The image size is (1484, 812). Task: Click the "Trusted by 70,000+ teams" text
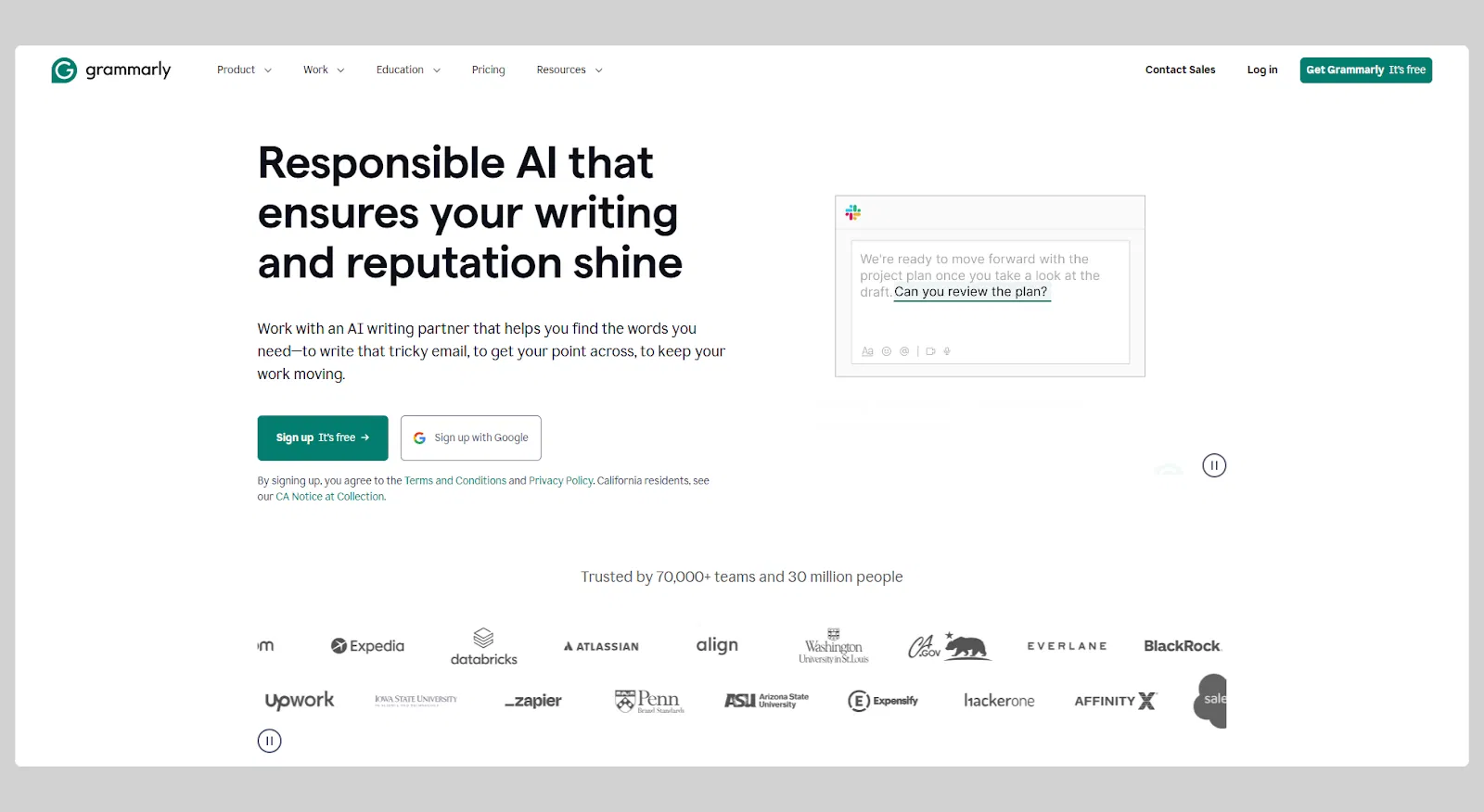(742, 577)
